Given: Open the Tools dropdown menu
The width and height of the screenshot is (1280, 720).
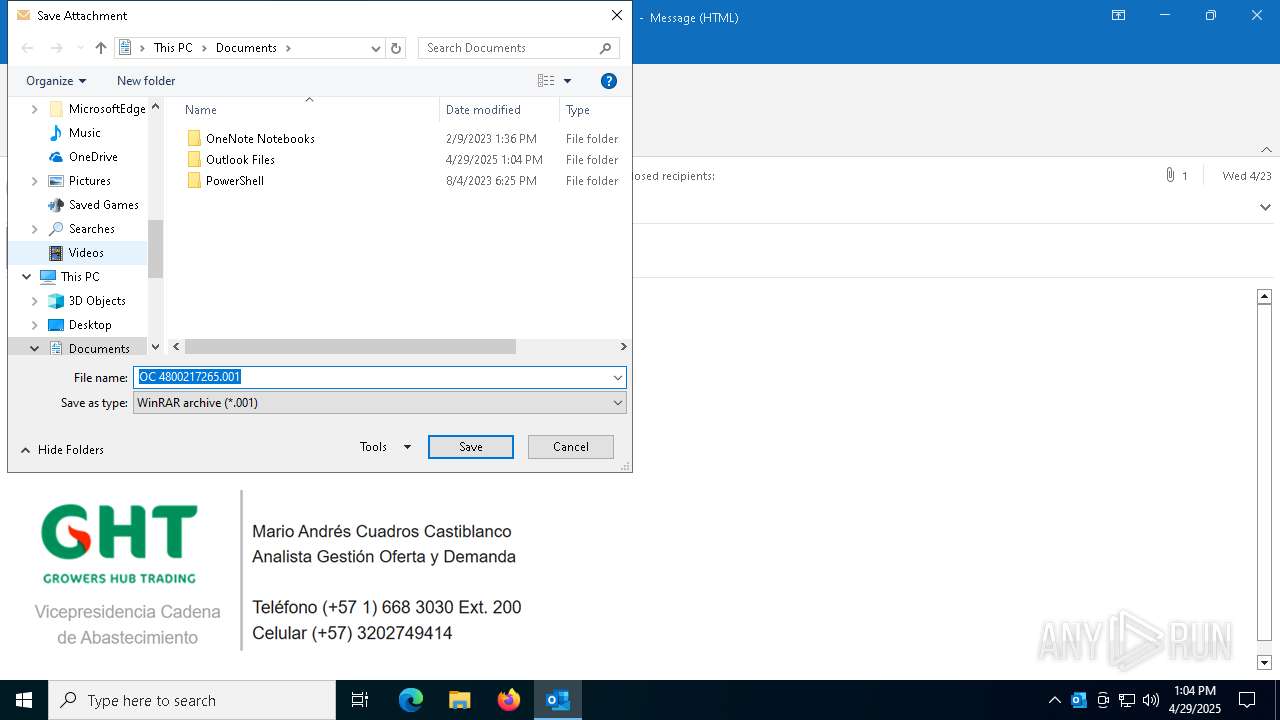Looking at the screenshot, I should click(x=385, y=447).
